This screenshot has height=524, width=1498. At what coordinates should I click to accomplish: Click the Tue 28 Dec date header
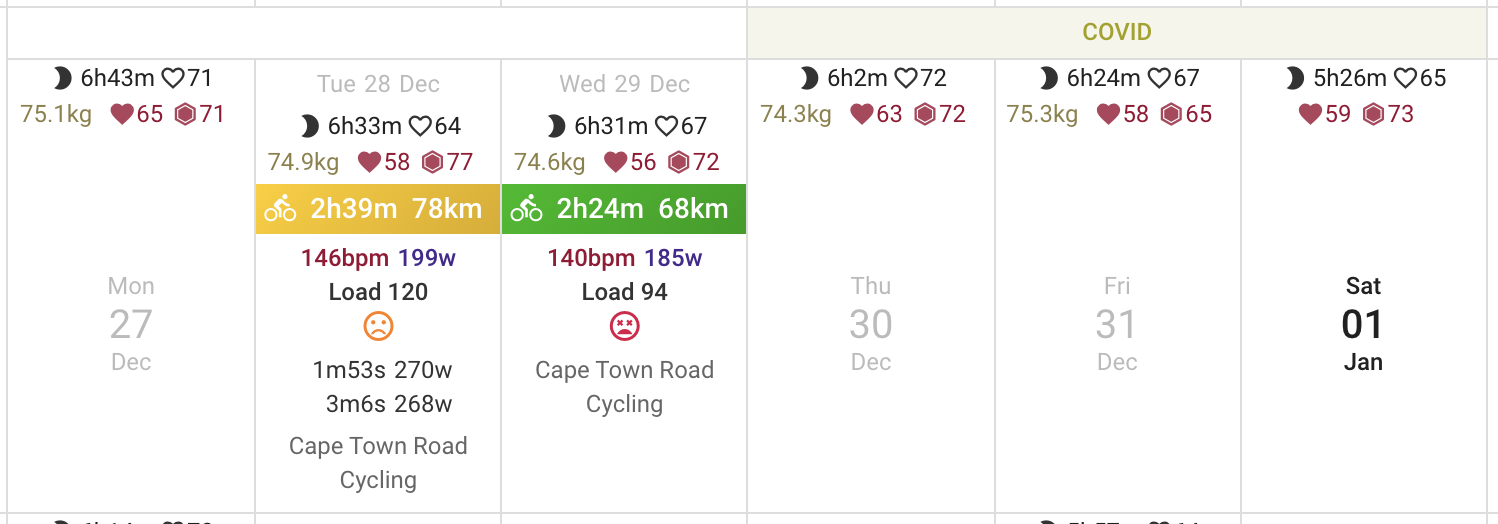point(378,84)
